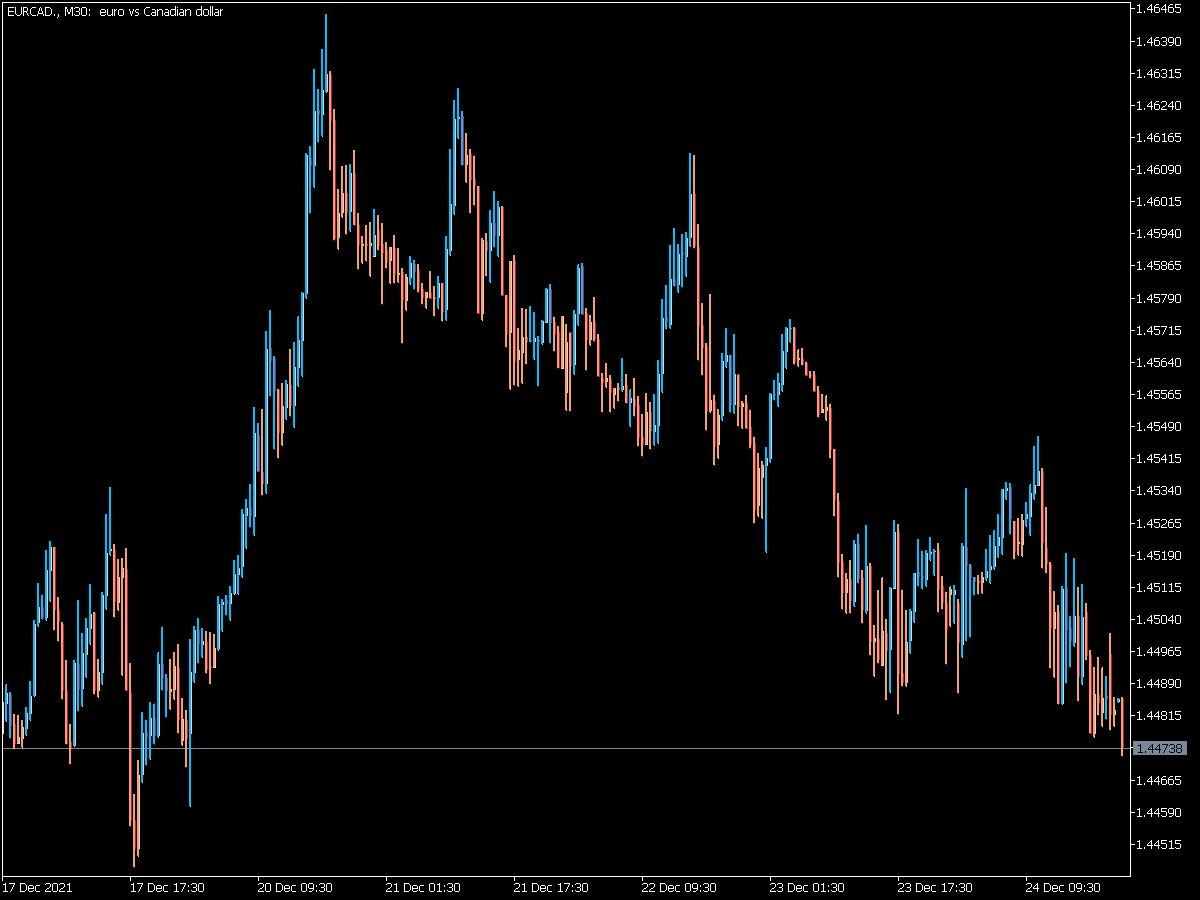Click the 24 Dec 09:30 time label

(1064, 887)
